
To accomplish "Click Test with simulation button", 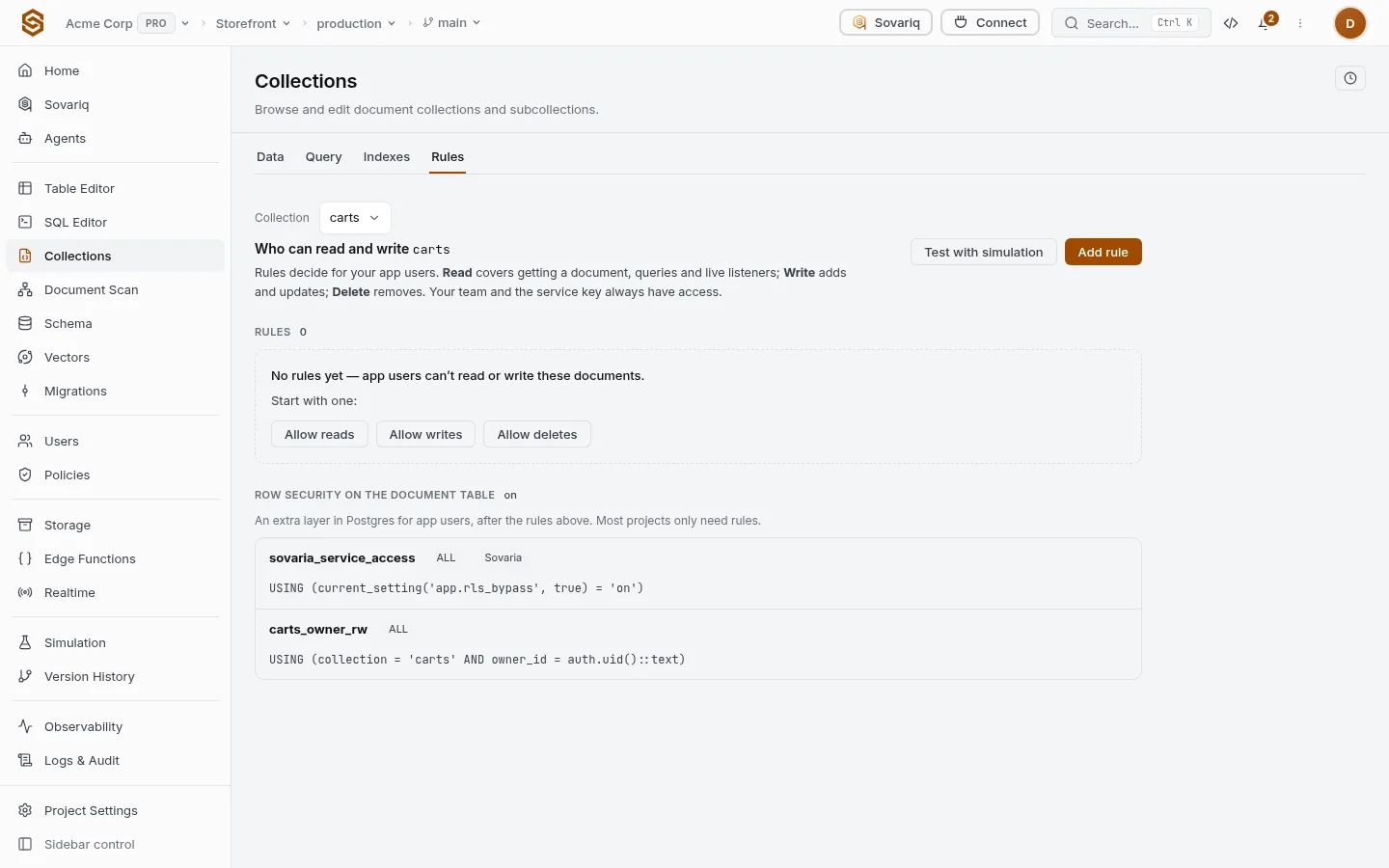I will point(984,252).
